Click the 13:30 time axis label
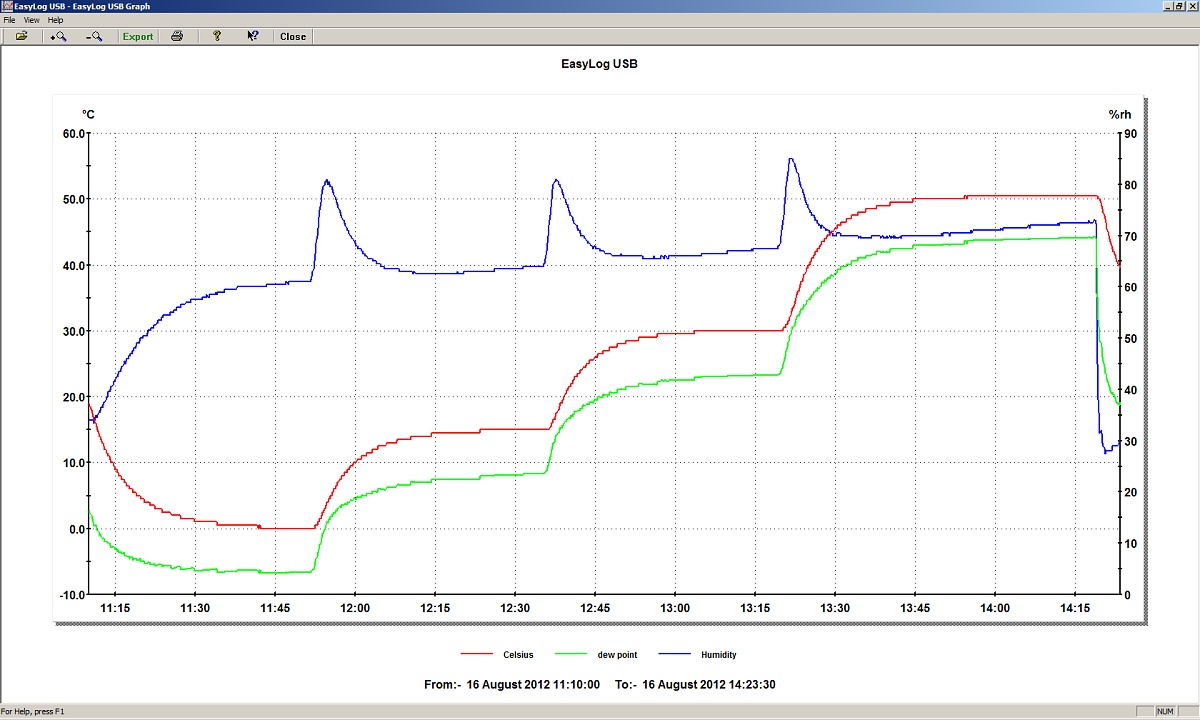 pyautogui.click(x=835, y=608)
